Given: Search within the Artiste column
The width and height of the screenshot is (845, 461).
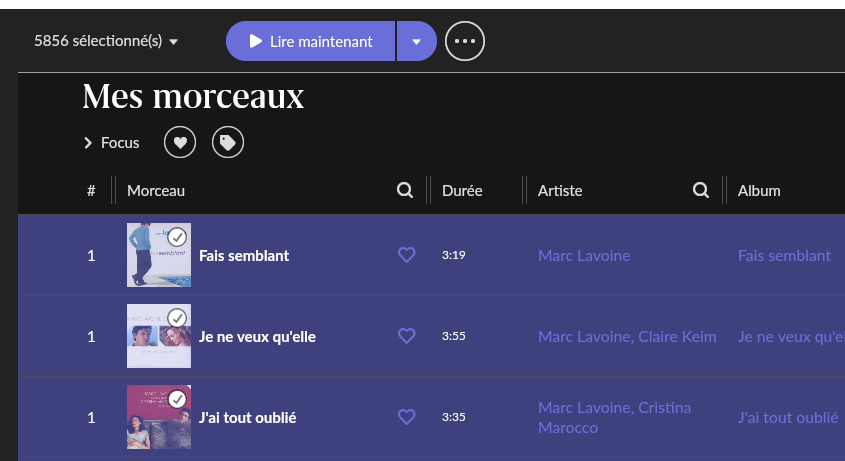Looking at the screenshot, I should [x=701, y=190].
